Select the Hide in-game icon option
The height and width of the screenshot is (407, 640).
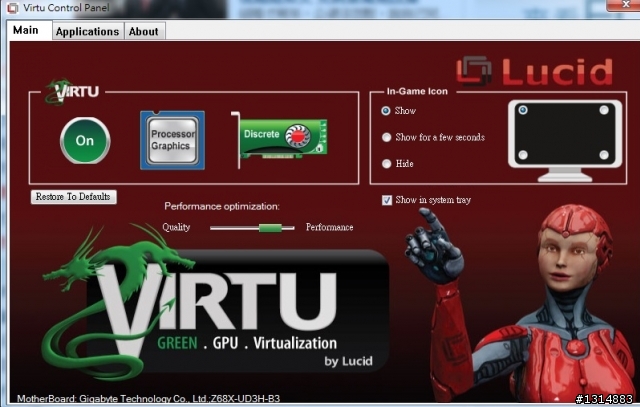pos(386,164)
